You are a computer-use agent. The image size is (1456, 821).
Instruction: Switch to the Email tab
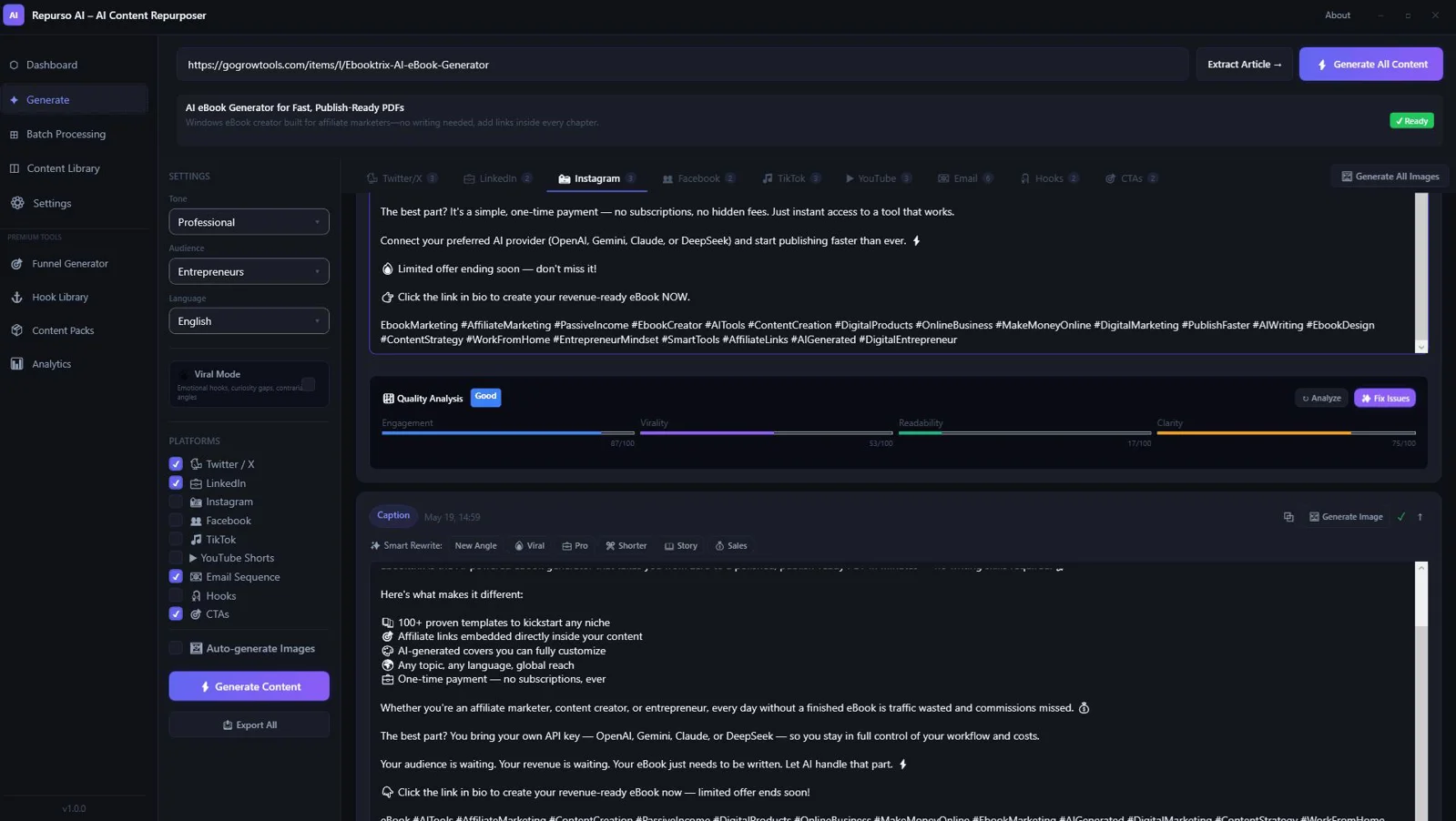[x=965, y=178]
